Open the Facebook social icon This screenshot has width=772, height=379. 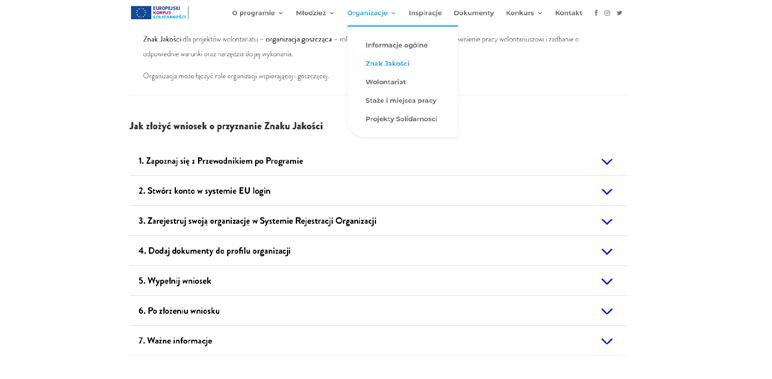596,13
